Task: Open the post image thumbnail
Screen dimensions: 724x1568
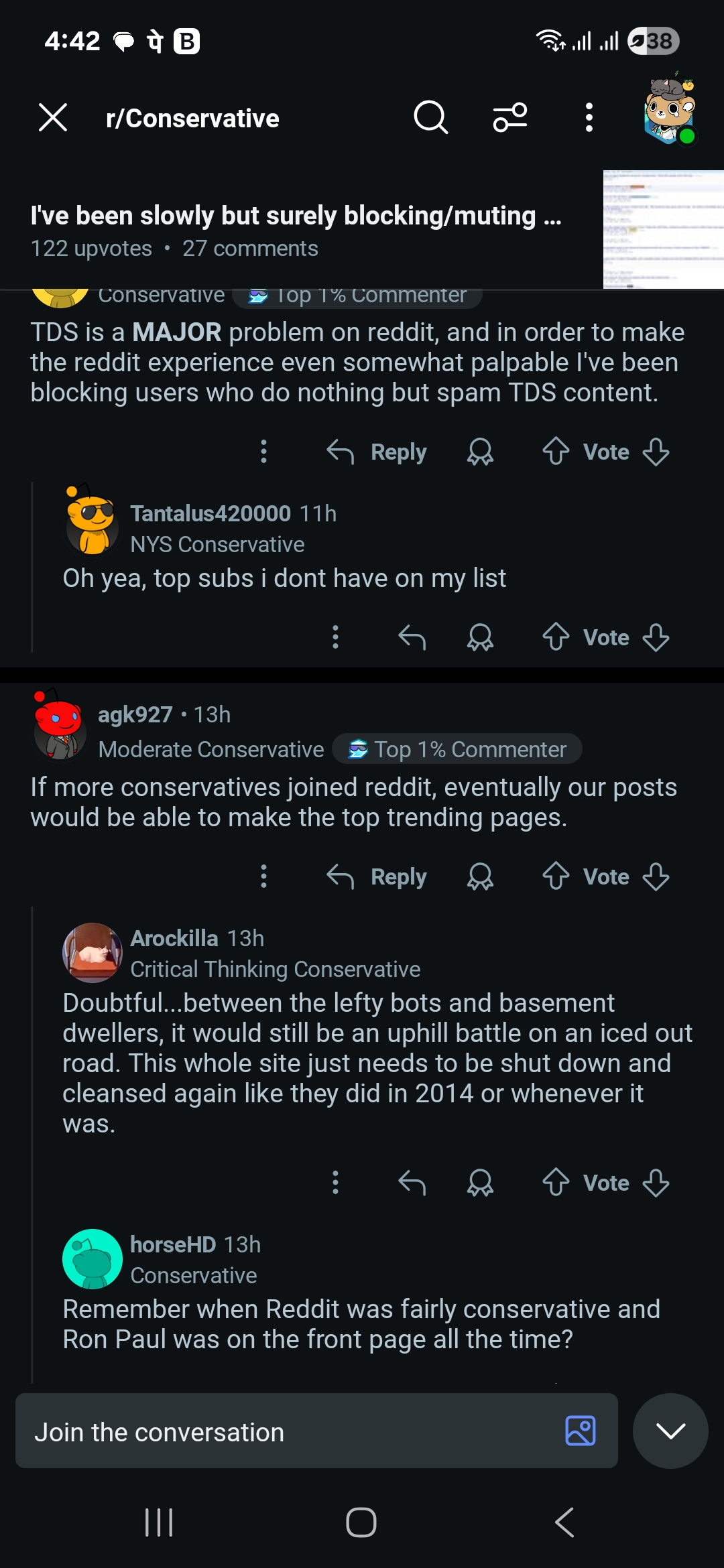Action: click(663, 230)
